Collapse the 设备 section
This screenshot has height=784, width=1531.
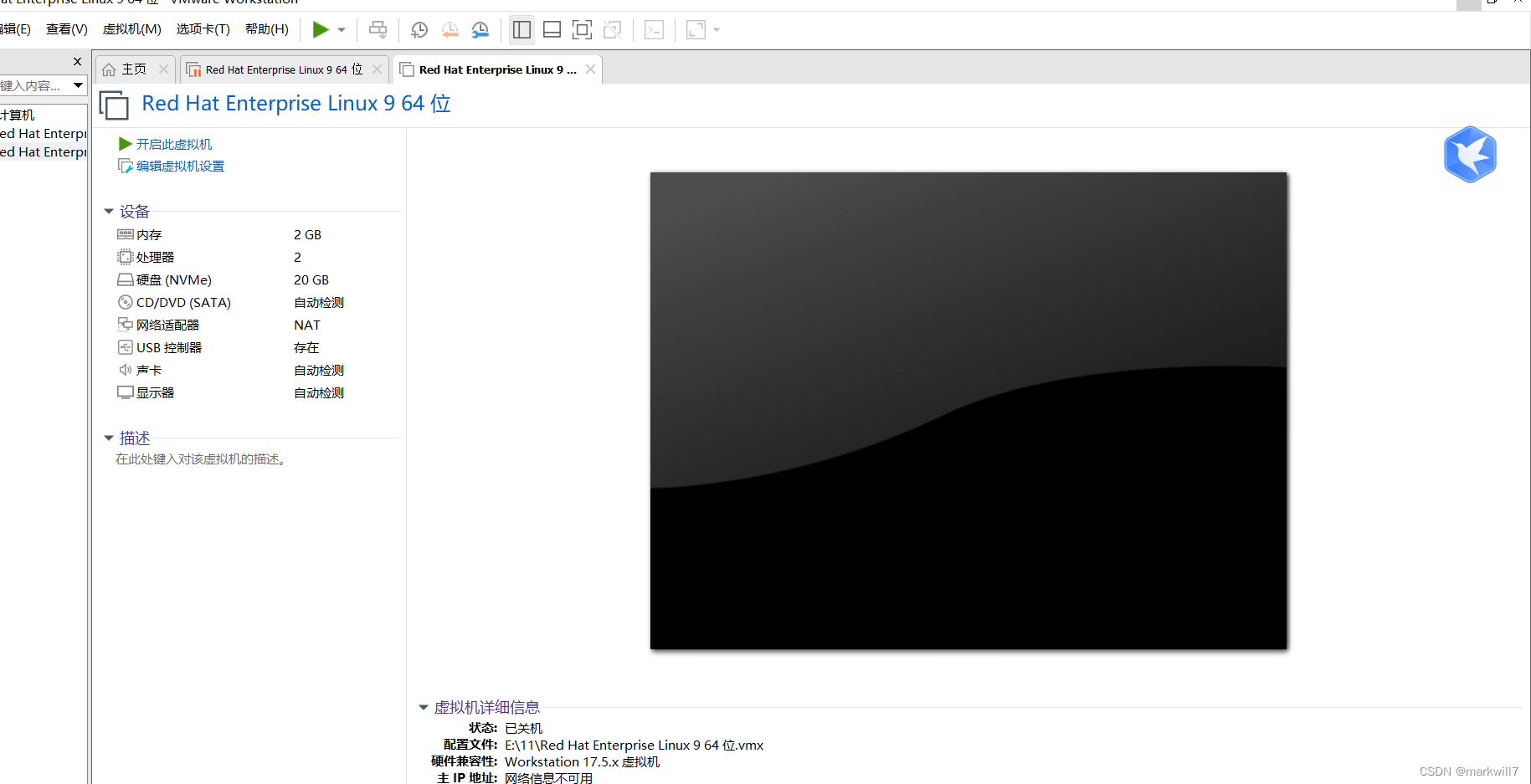pos(109,212)
